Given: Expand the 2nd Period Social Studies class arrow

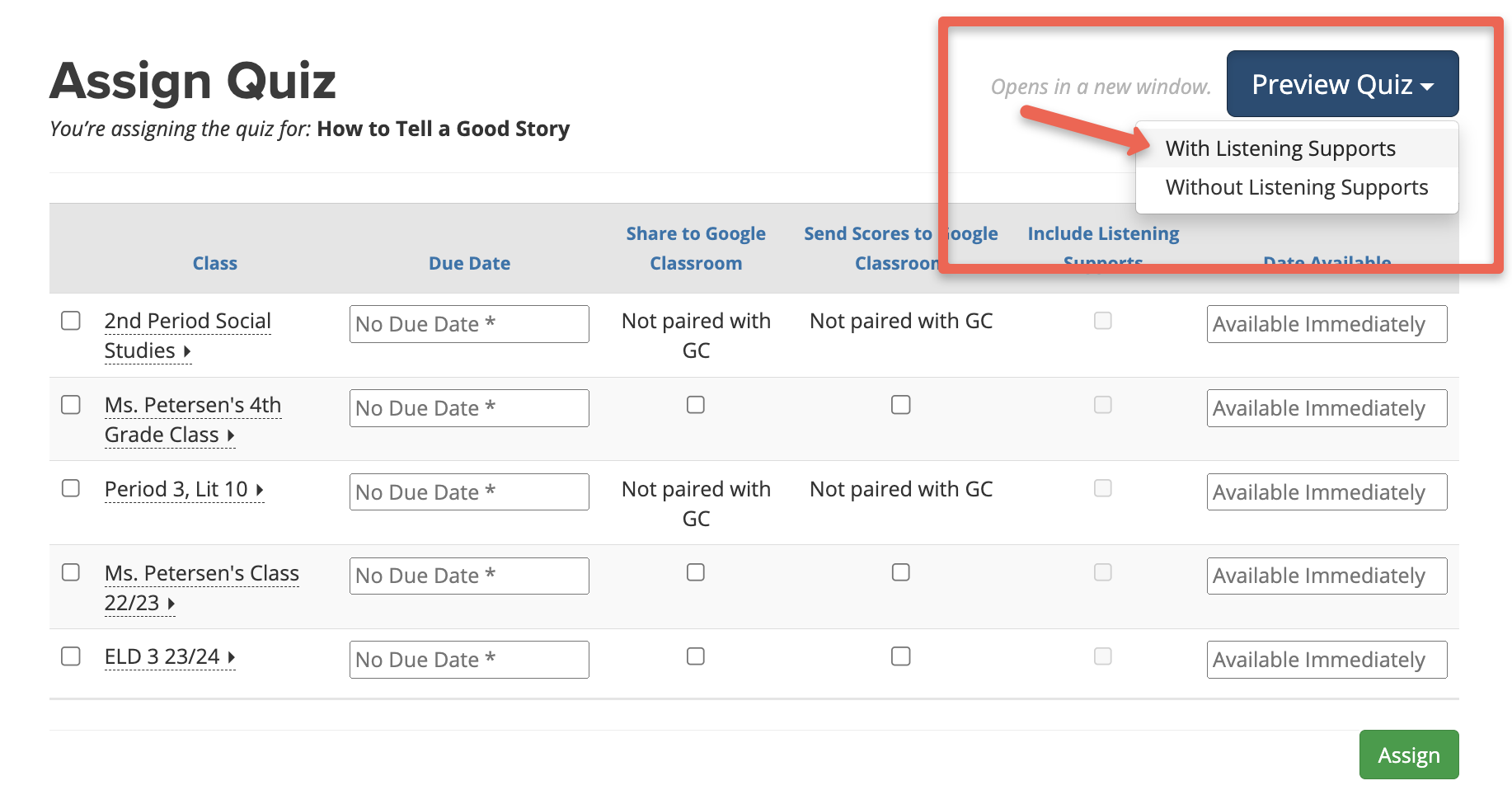Looking at the screenshot, I should 187,351.
